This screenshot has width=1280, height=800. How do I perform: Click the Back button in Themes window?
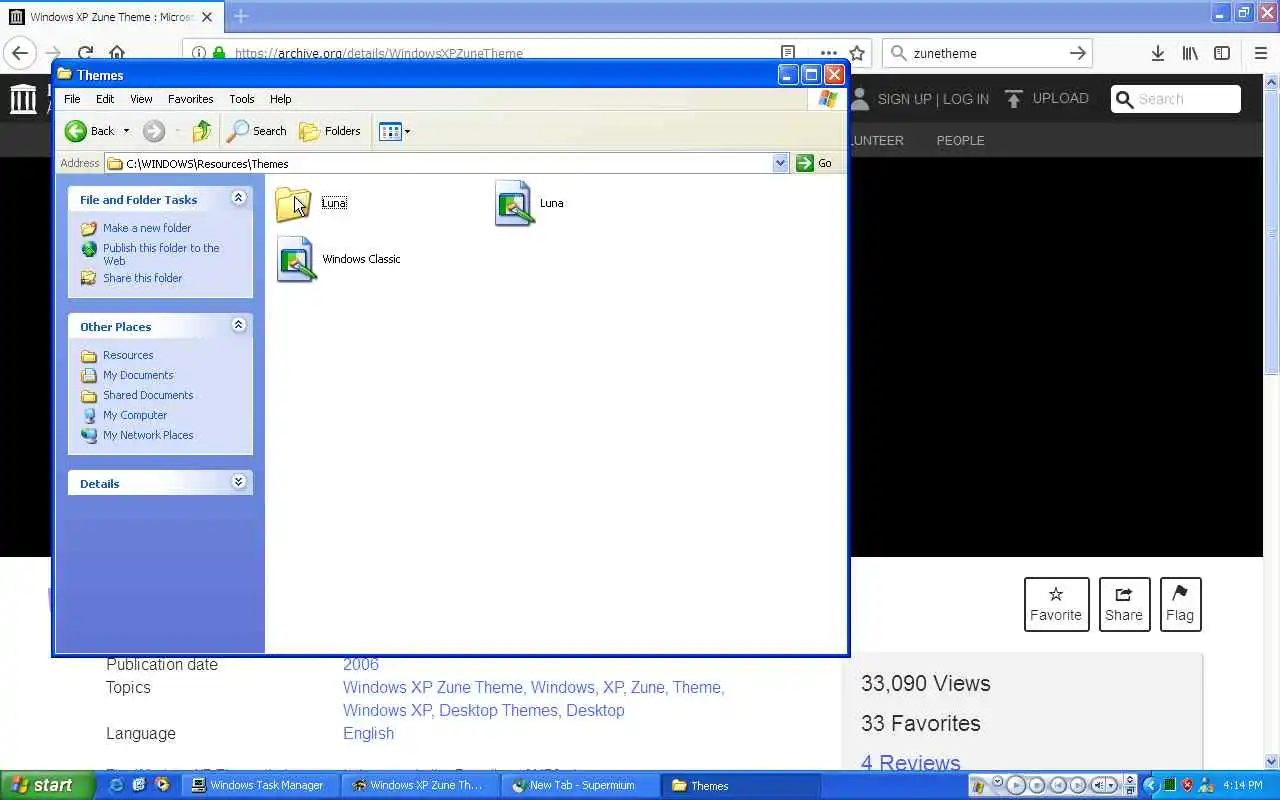coord(90,131)
